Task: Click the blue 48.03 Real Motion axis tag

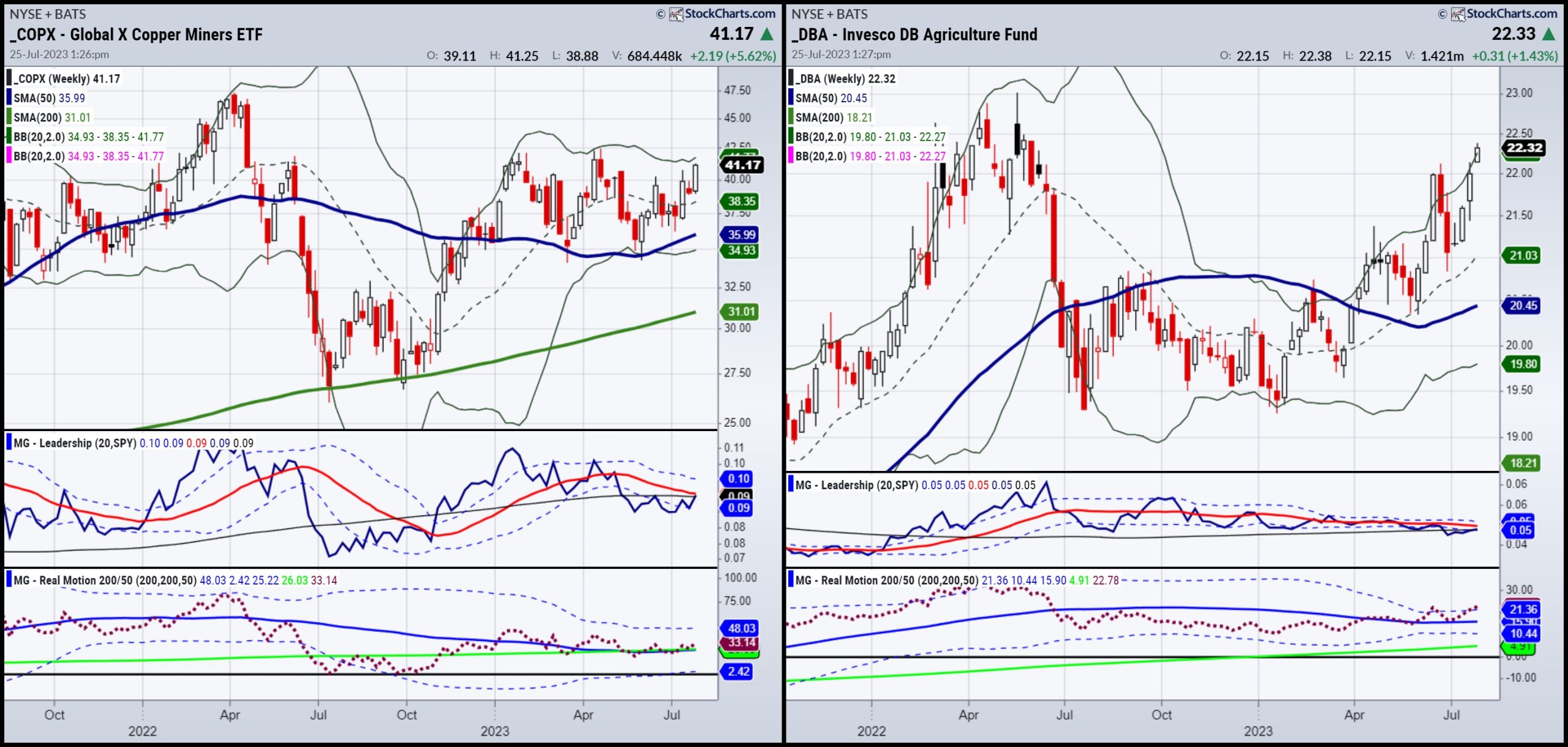Action: click(x=741, y=628)
